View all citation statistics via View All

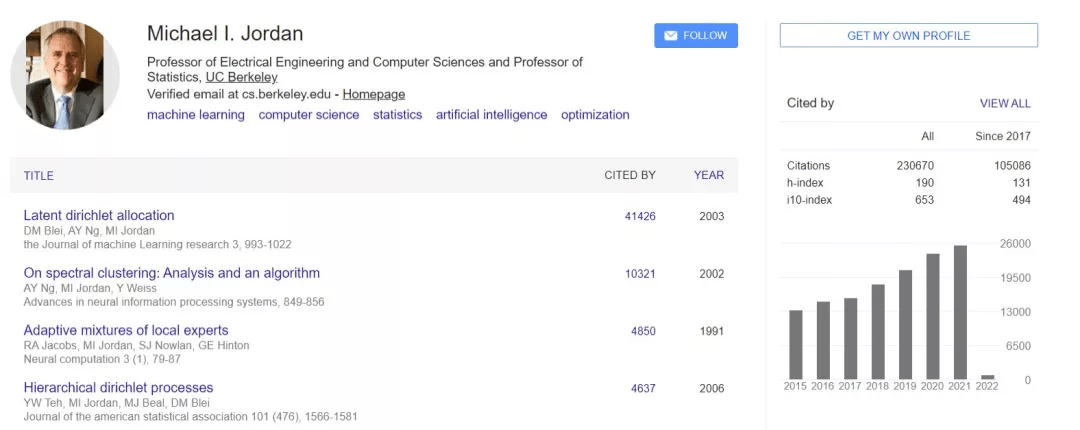pyautogui.click(x=1005, y=103)
